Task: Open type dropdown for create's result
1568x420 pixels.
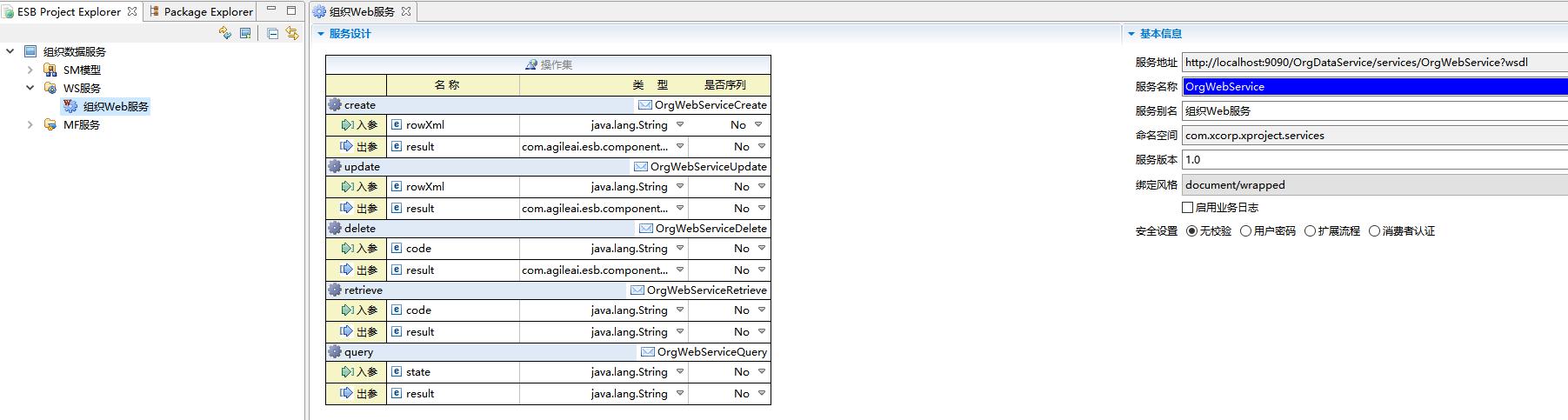Action: click(680, 147)
